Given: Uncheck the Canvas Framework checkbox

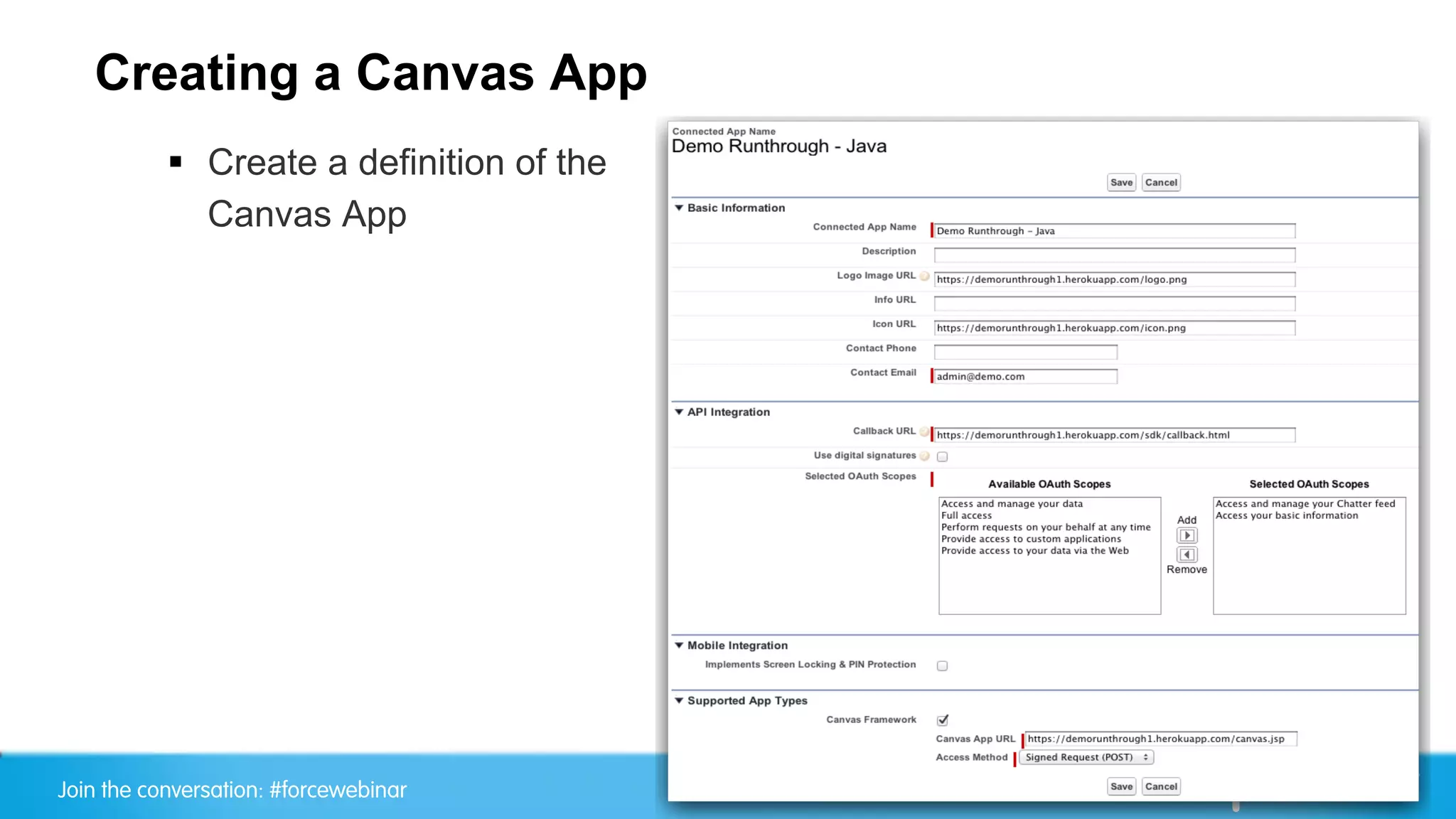Looking at the screenshot, I should tap(942, 720).
